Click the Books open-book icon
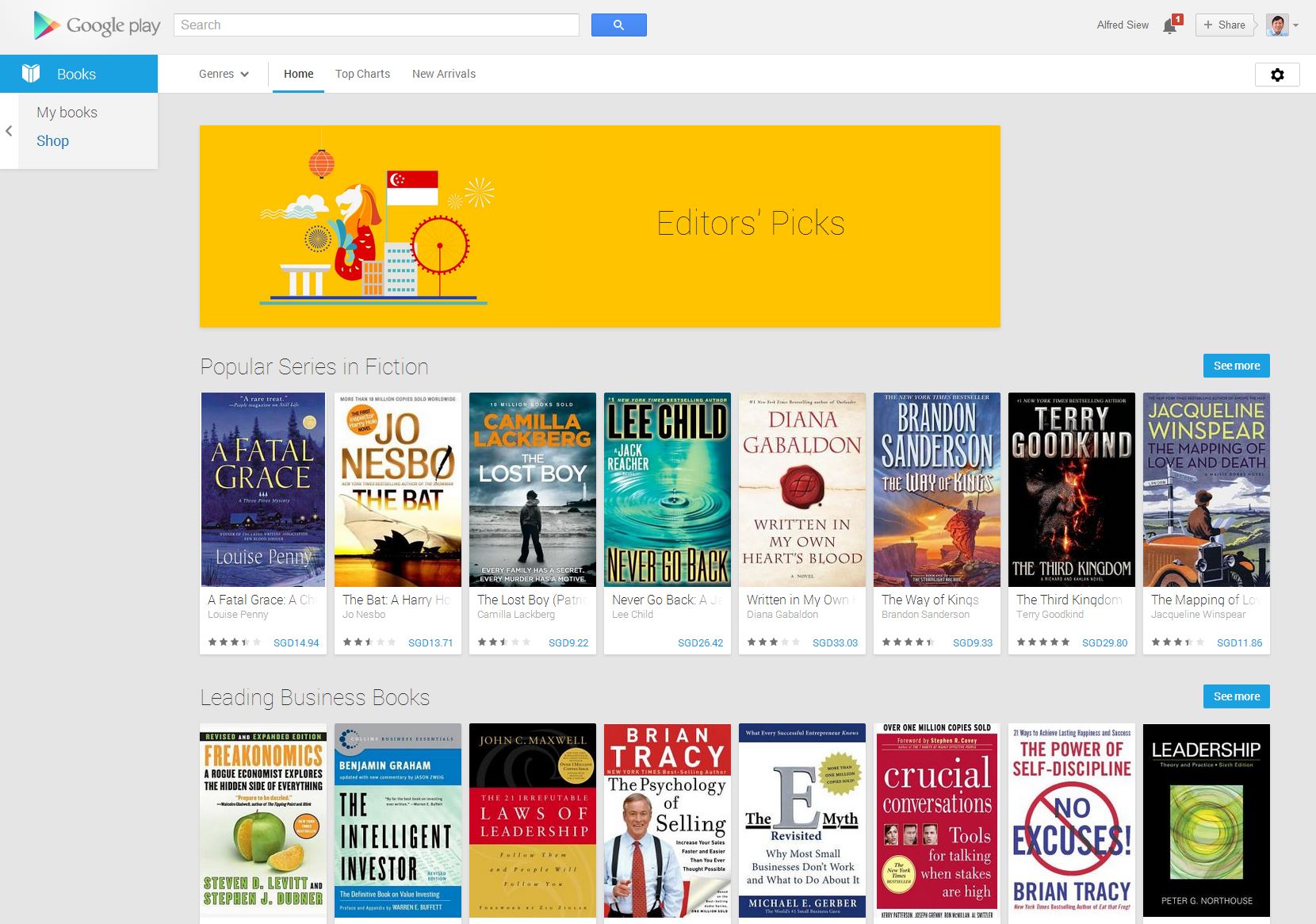The width and height of the screenshot is (1316, 924). (31, 74)
